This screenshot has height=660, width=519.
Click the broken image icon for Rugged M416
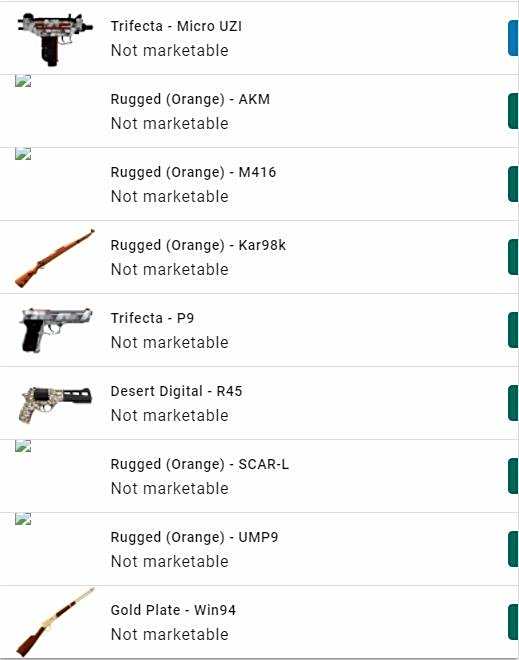(x=23, y=154)
